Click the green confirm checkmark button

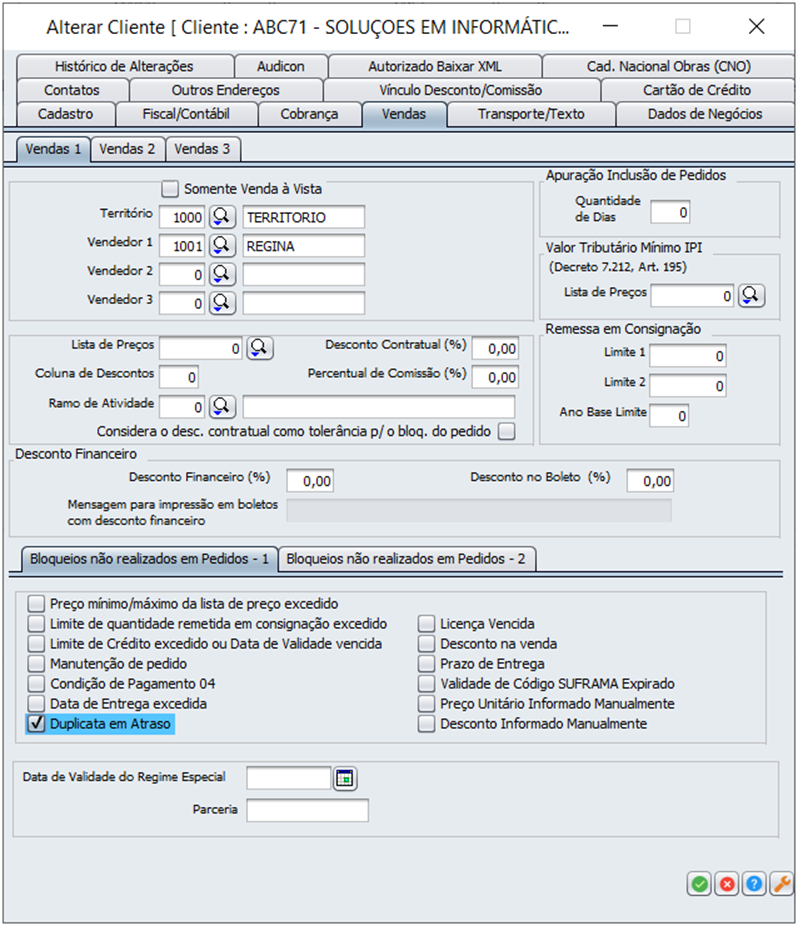tap(698, 884)
